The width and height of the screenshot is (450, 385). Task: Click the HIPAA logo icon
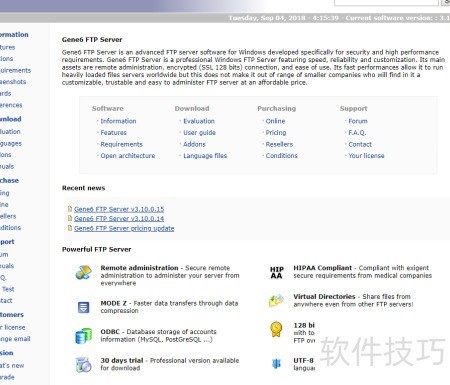click(x=276, y=272)
